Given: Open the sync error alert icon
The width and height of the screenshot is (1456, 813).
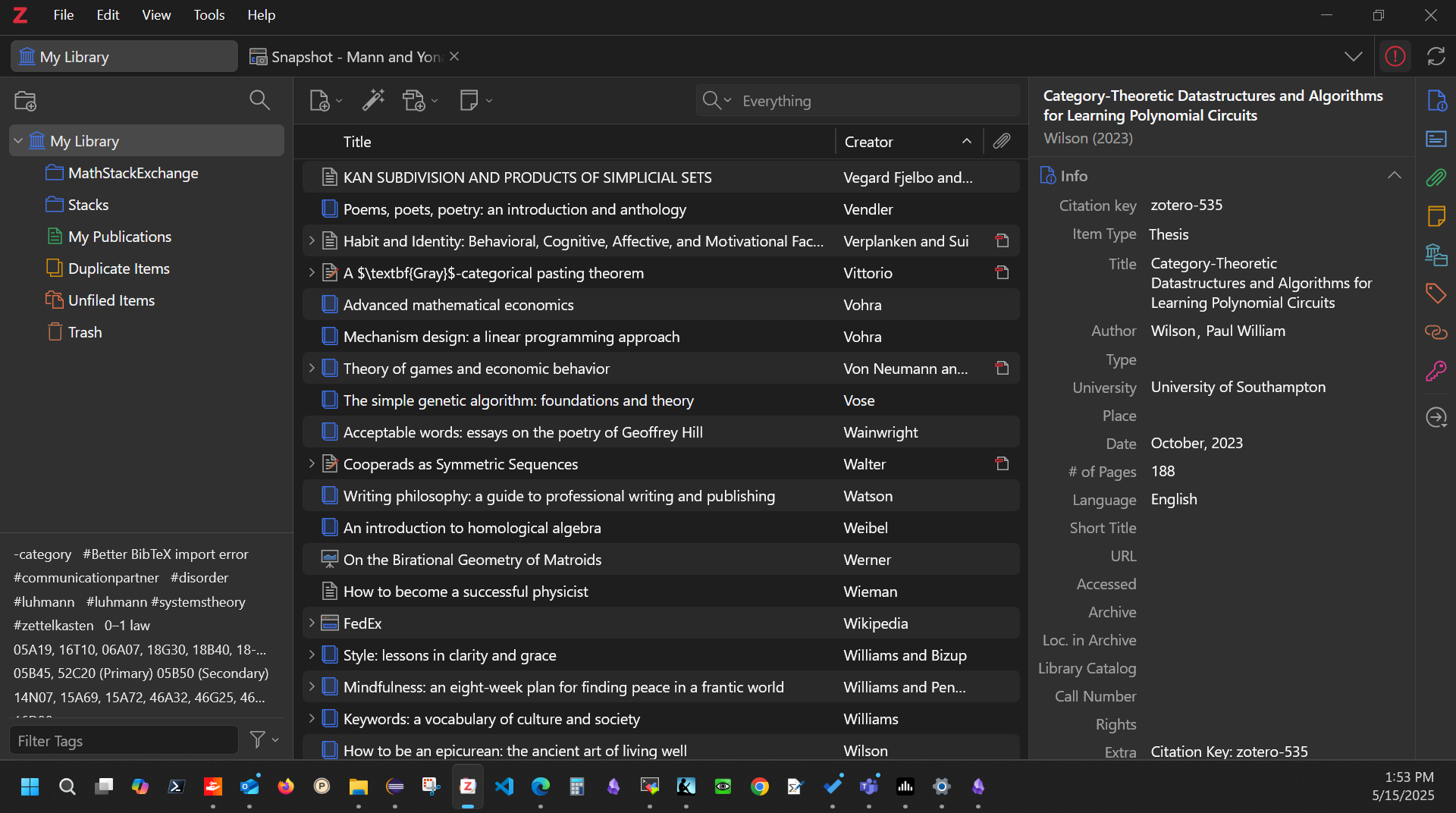Looking at the screenshot, I should coord(1395,56).
